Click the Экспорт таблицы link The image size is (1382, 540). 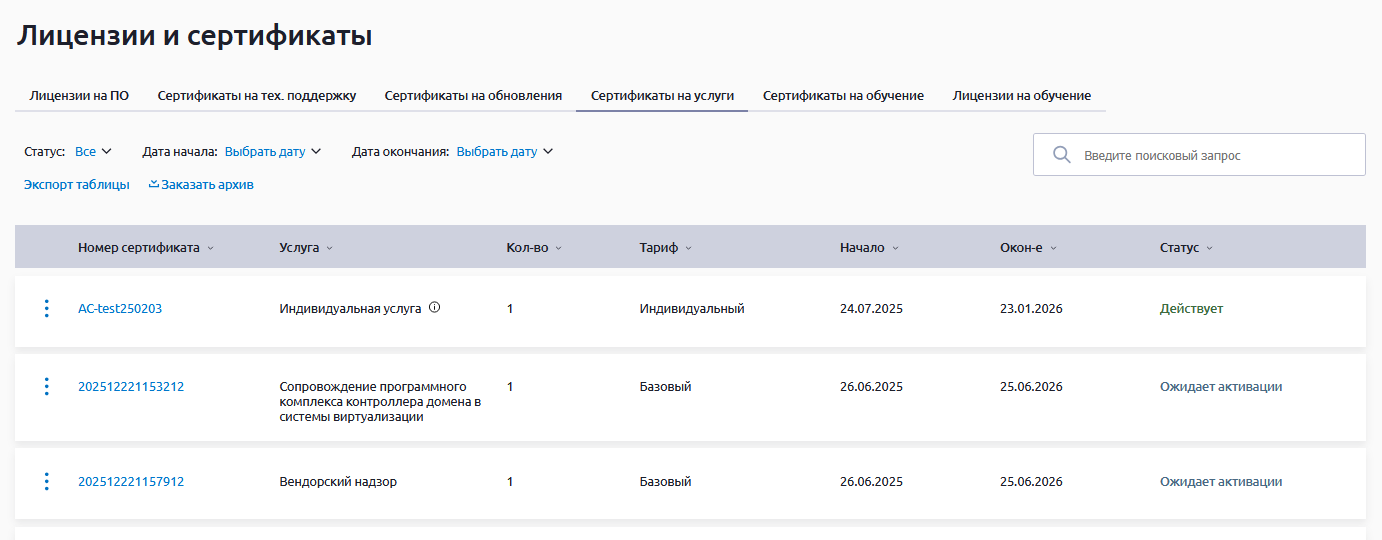pos(77,185)
